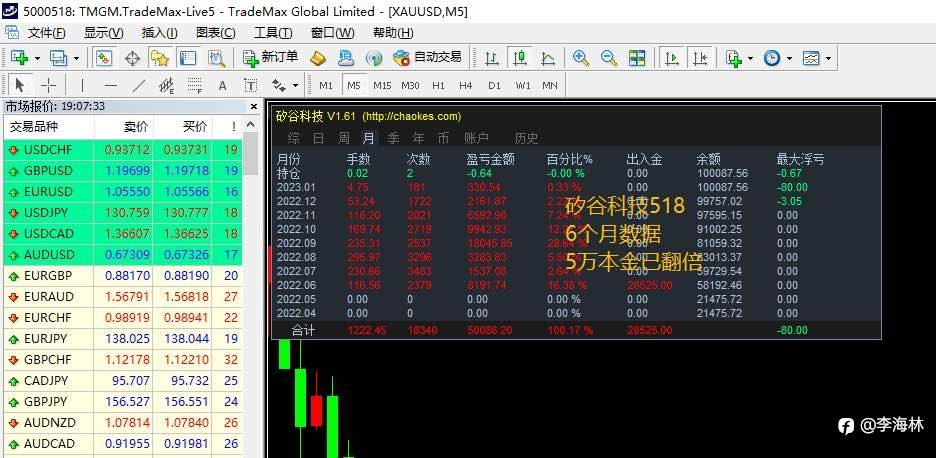936x458 pixels.
Task: Open the 历史 tab in statistics panel
Action: (526, 139)
